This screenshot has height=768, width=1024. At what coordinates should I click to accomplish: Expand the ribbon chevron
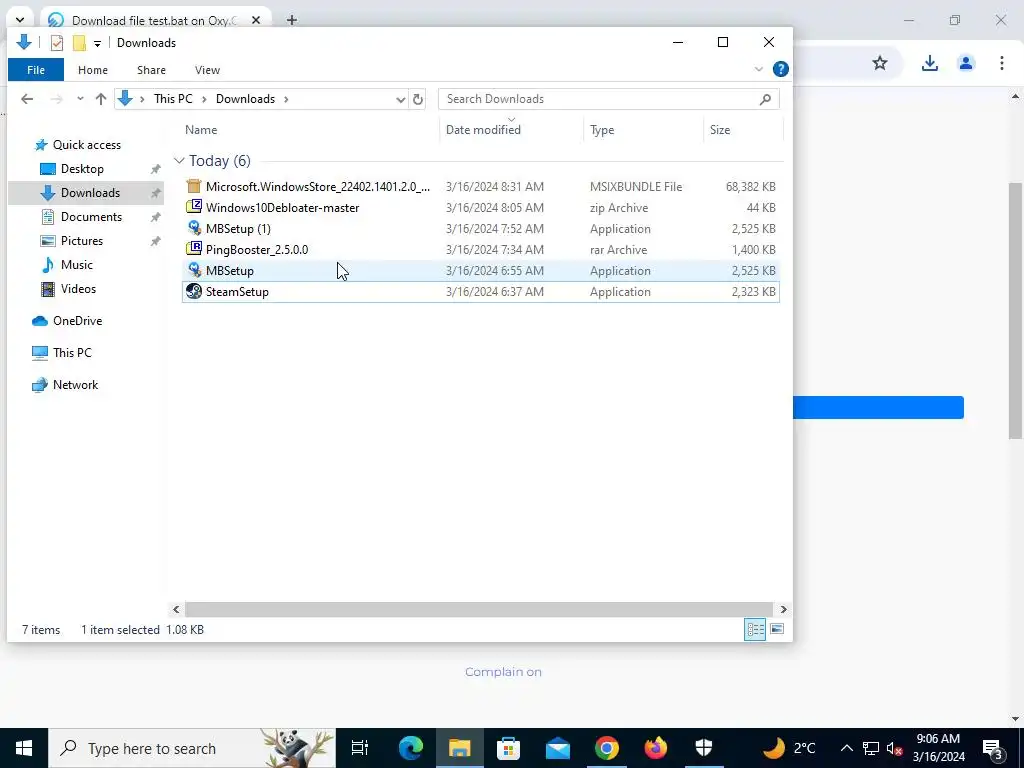point(758,69)
